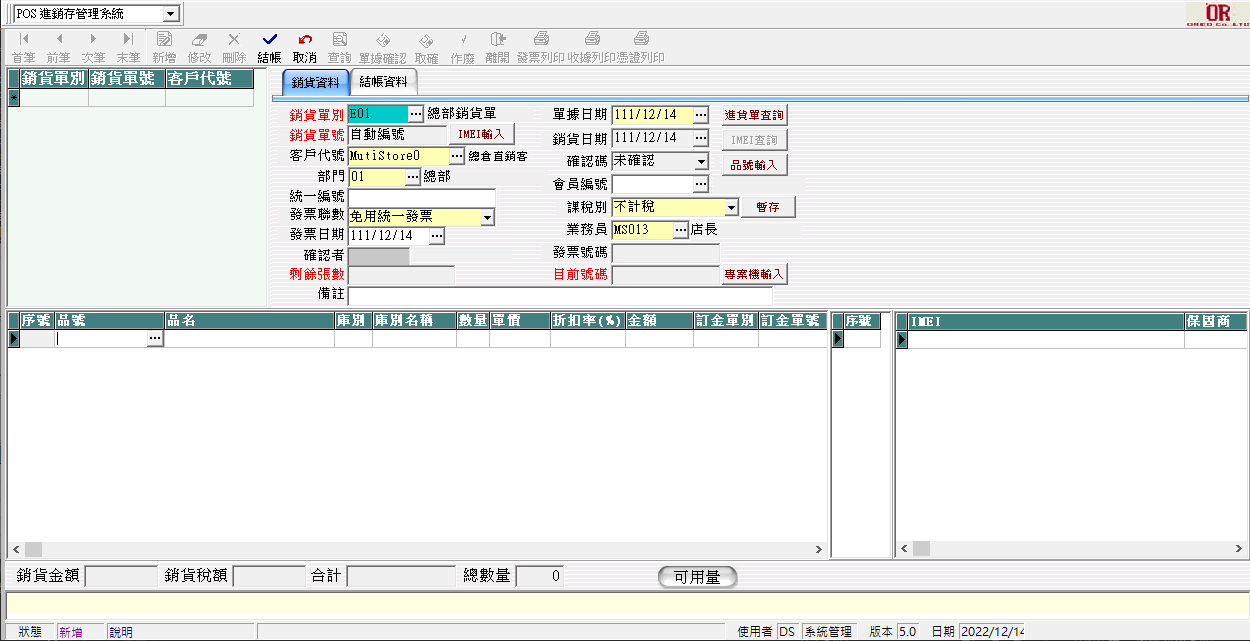
Task: Jump to last record with 末筆
Action: pos(128,40)
